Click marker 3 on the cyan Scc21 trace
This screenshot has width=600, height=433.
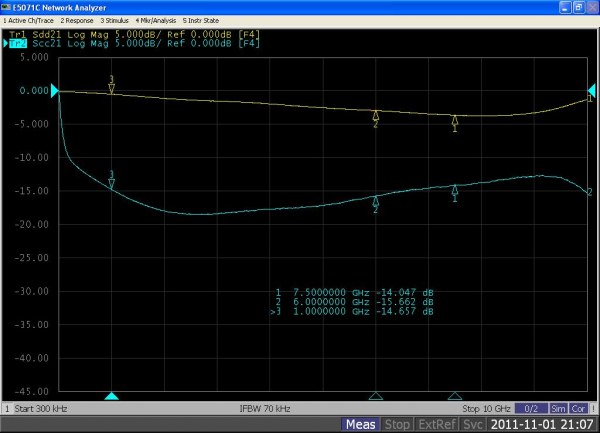pos(111,180)
